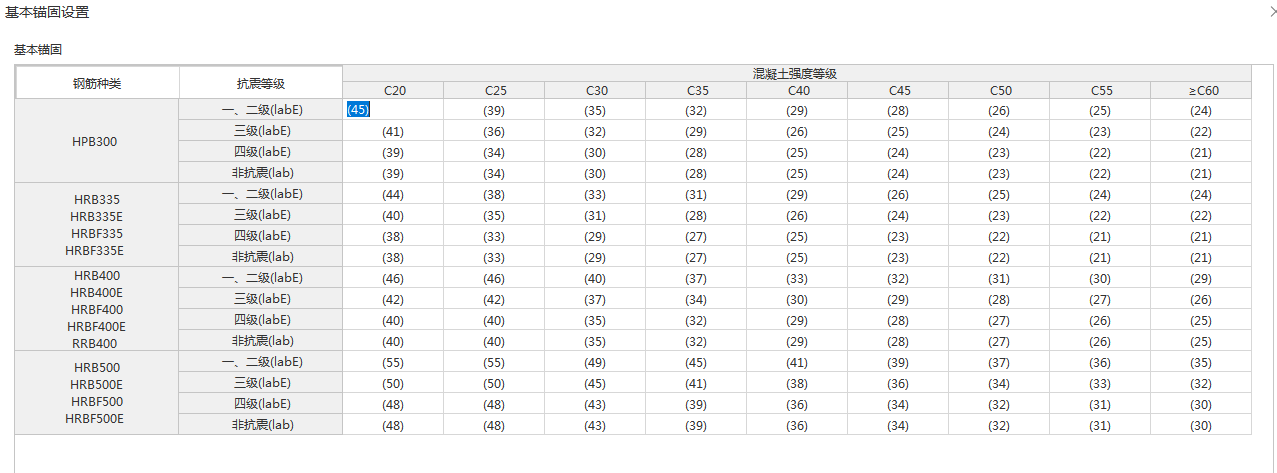This screenshot has width=1277, height=473.
Task: Click the 抗震等级 column header
Action: tap(260, 83)
